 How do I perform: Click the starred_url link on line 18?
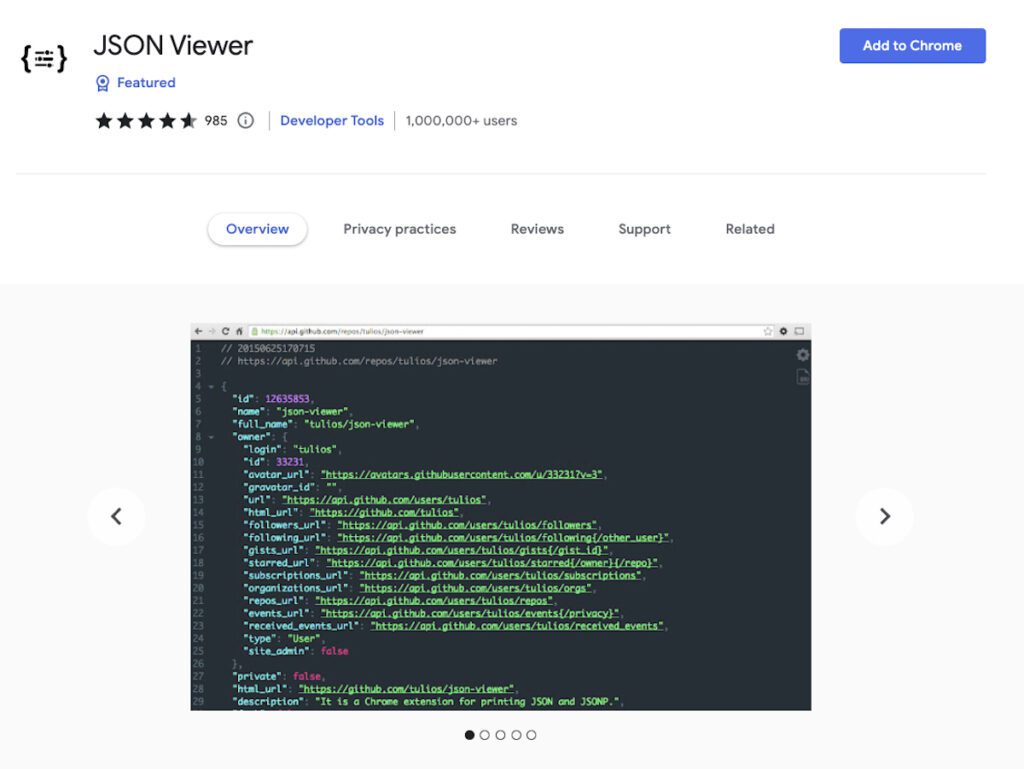pyautogui.click(x=492, y=563)
